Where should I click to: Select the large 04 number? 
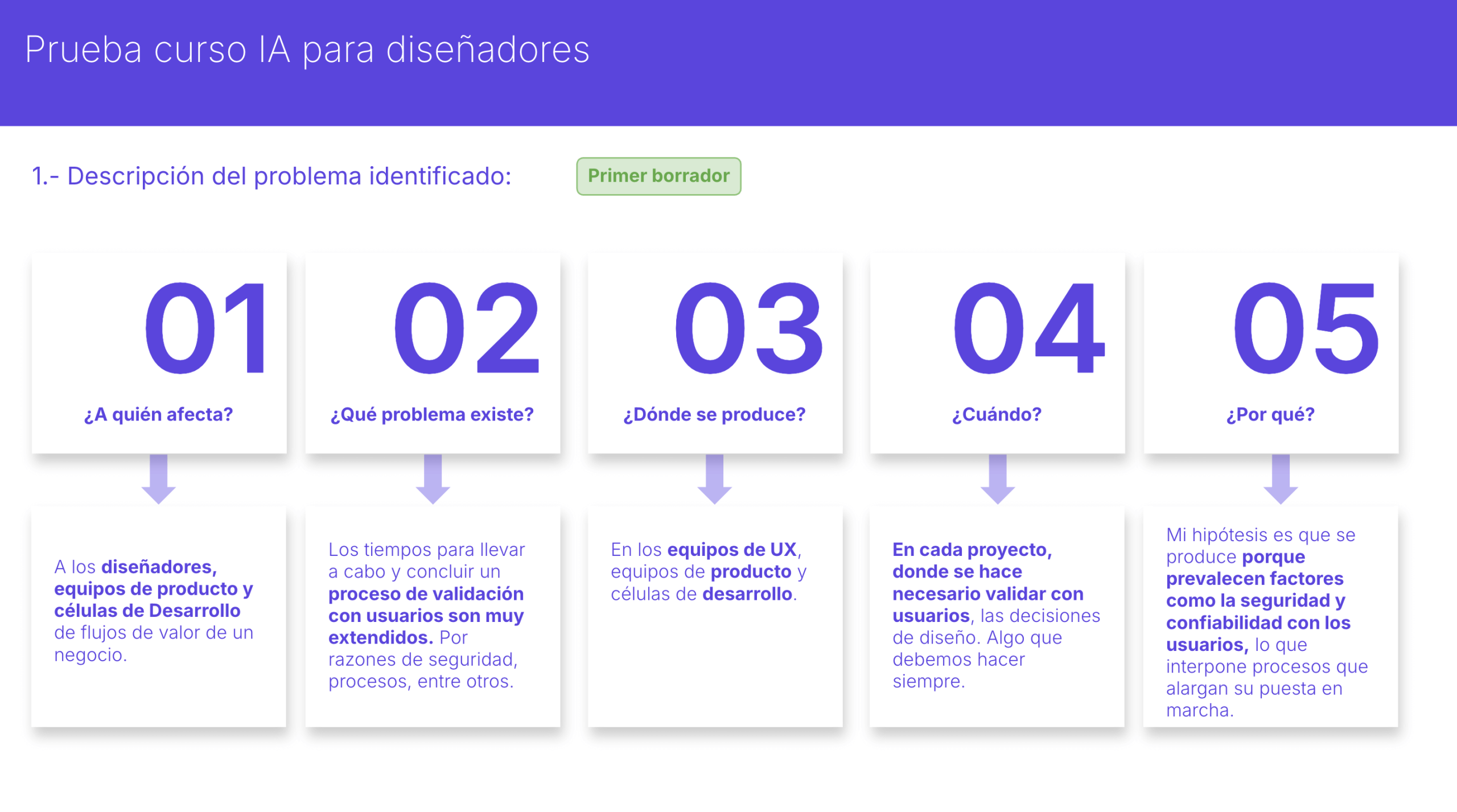[1028, 329]
